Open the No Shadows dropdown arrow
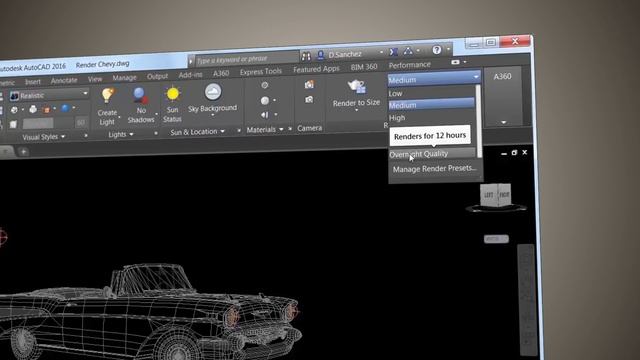 coord(156,115)
